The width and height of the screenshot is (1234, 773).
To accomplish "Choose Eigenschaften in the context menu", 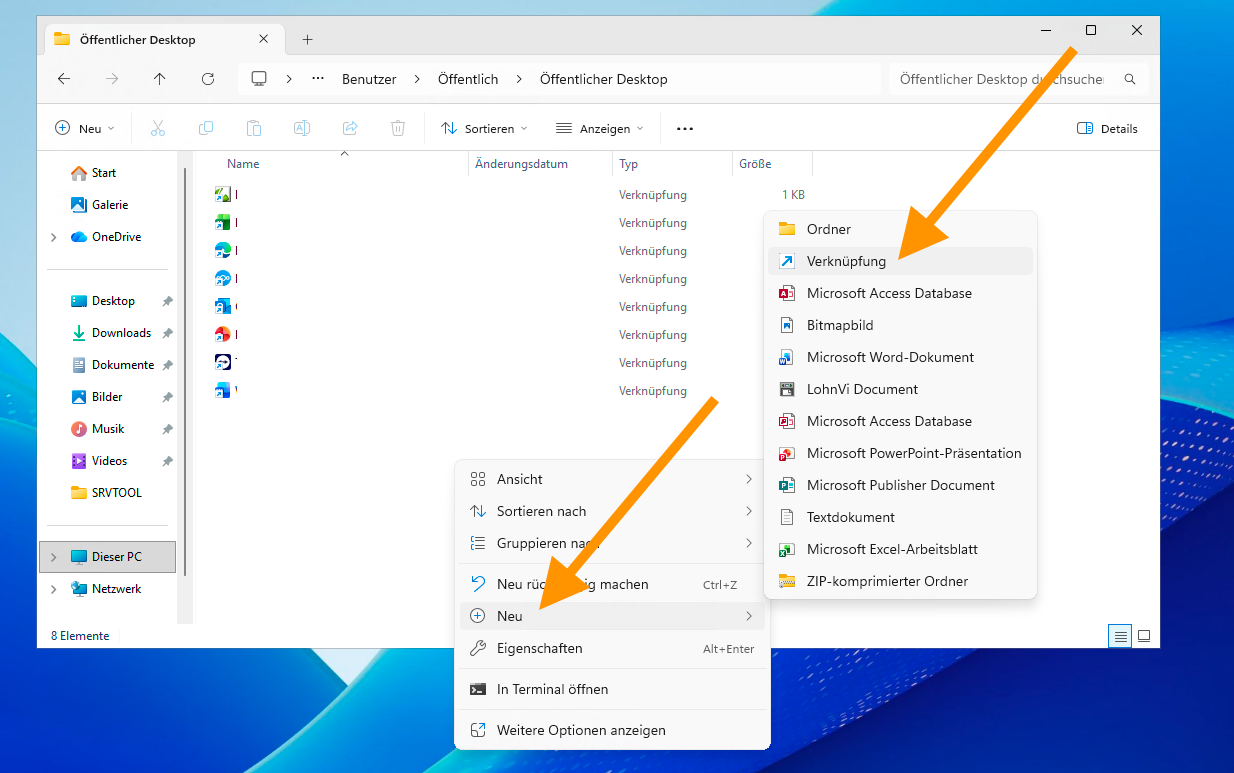I will pyautogui.click(x=539, y=648).
